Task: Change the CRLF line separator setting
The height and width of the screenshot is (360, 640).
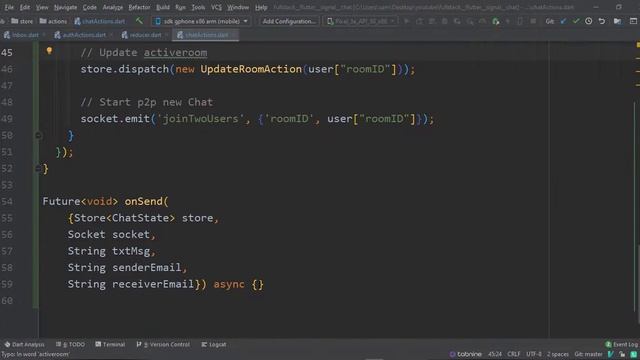Action: pos(513,354)
